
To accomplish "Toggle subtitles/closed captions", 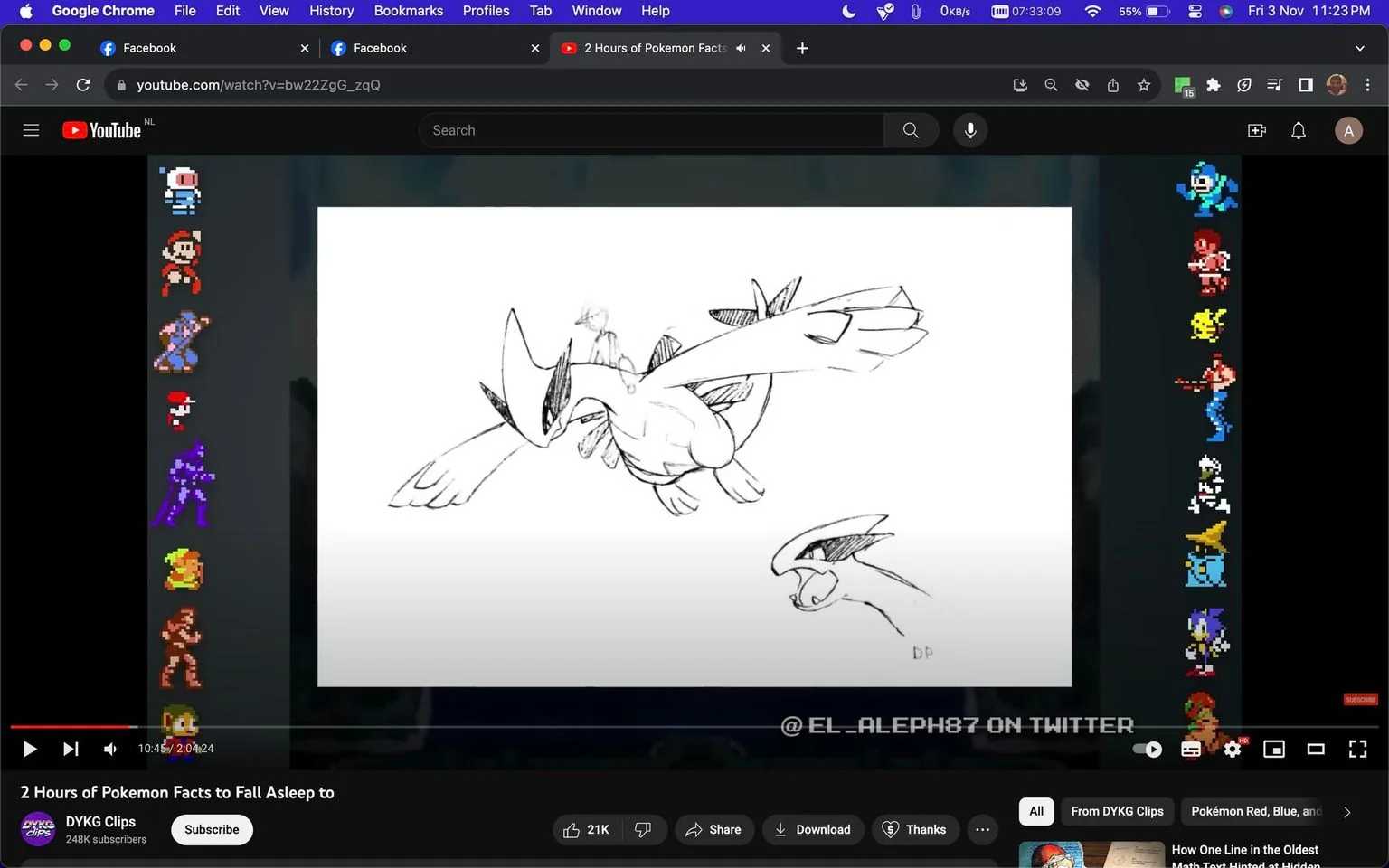I will click(x=1191, y=749).
